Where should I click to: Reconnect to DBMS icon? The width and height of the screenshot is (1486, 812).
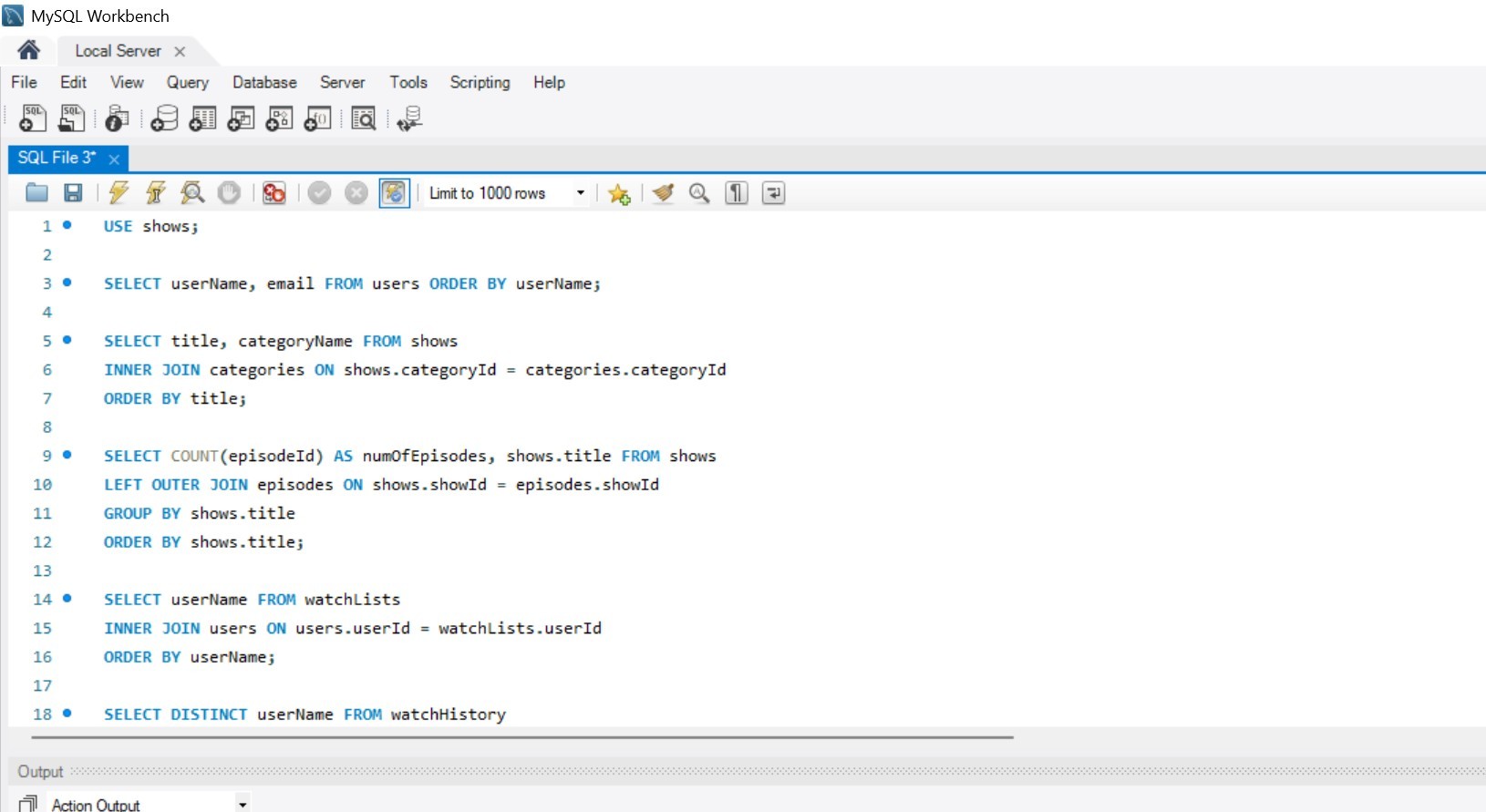pos(409,118)
